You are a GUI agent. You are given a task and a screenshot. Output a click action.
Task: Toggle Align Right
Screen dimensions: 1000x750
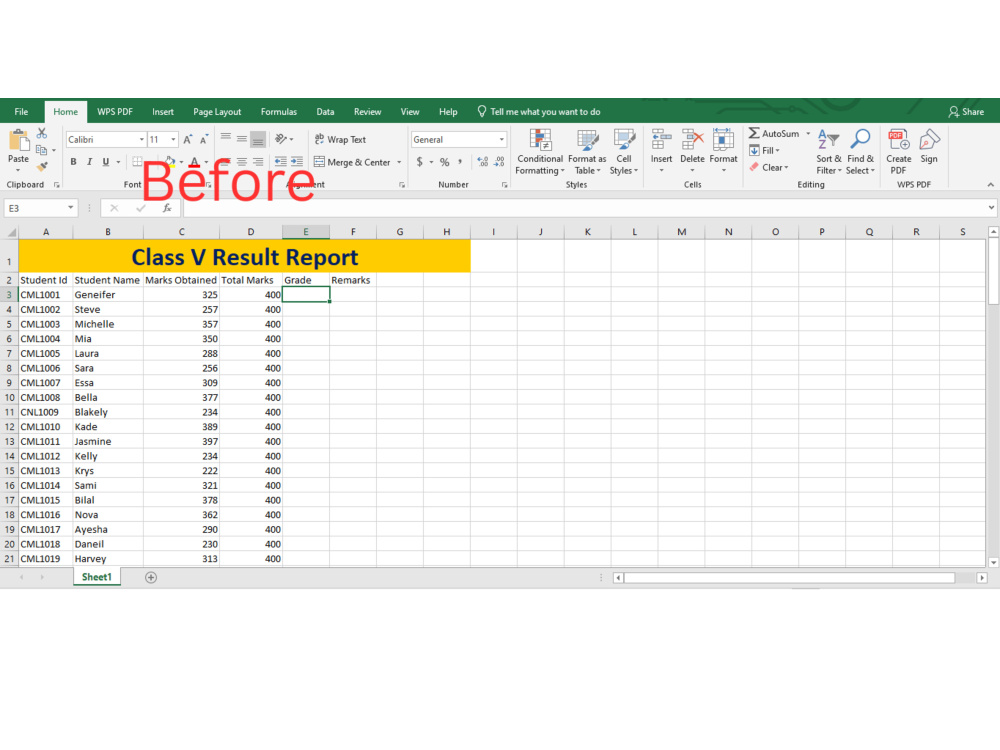(258, 161)
